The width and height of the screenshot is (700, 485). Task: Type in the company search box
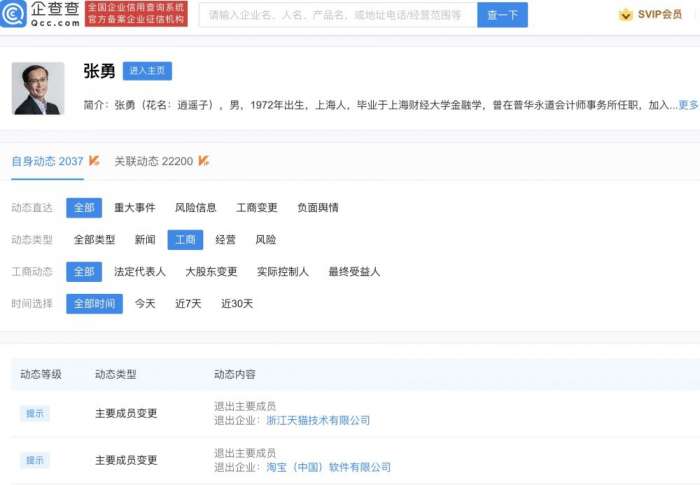335,15
